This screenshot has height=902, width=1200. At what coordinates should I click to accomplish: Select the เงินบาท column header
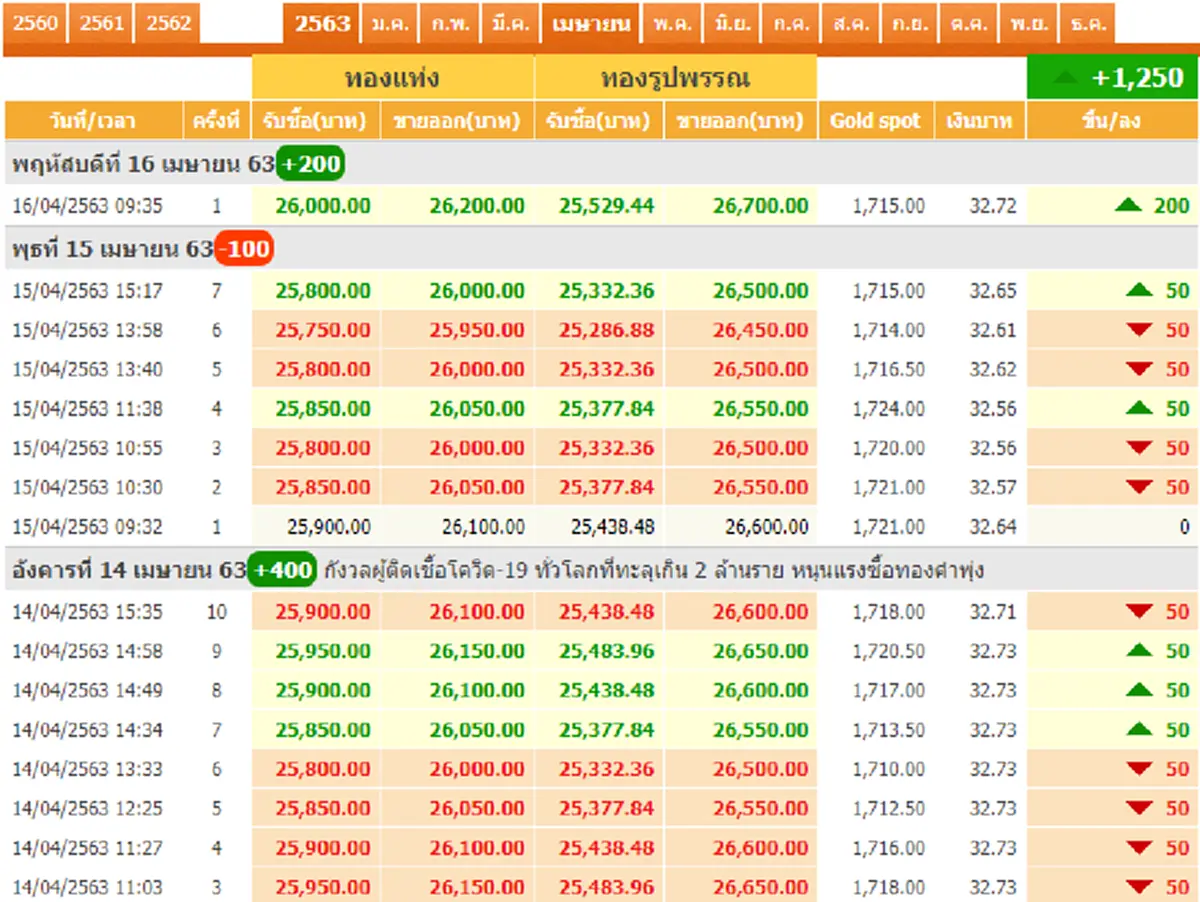coord(980,120)
